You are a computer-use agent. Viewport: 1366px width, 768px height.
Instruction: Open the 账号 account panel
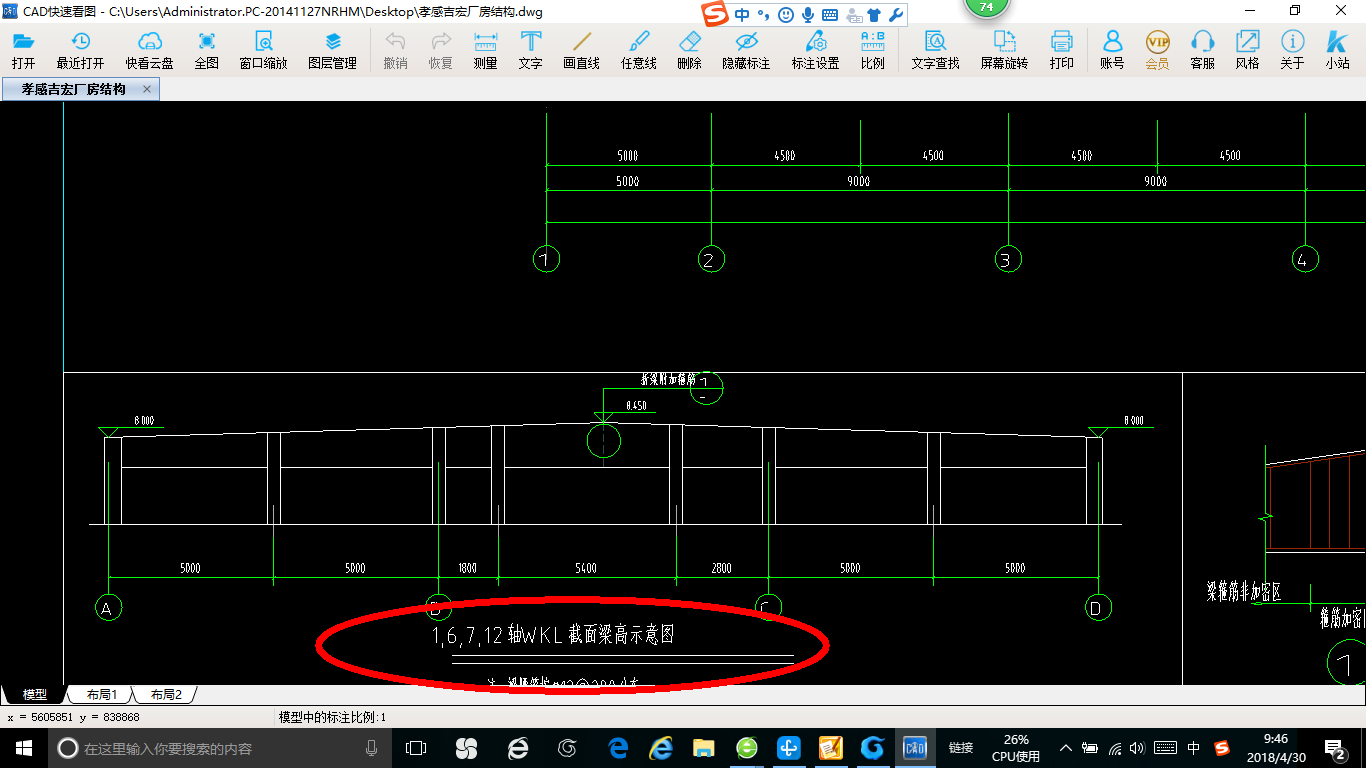pos(1112,50)
